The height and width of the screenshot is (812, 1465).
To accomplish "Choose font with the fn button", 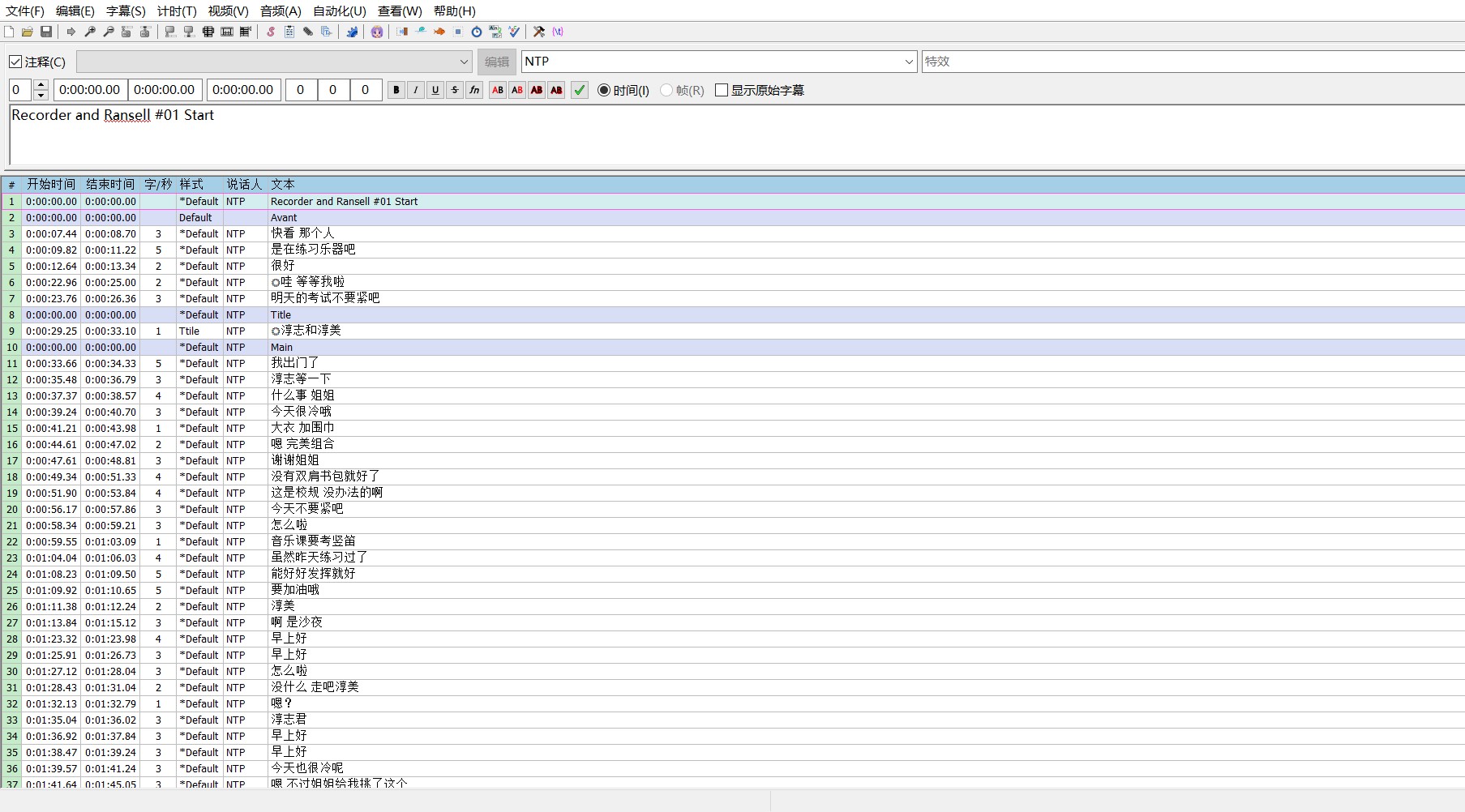I will pos(474,90).
